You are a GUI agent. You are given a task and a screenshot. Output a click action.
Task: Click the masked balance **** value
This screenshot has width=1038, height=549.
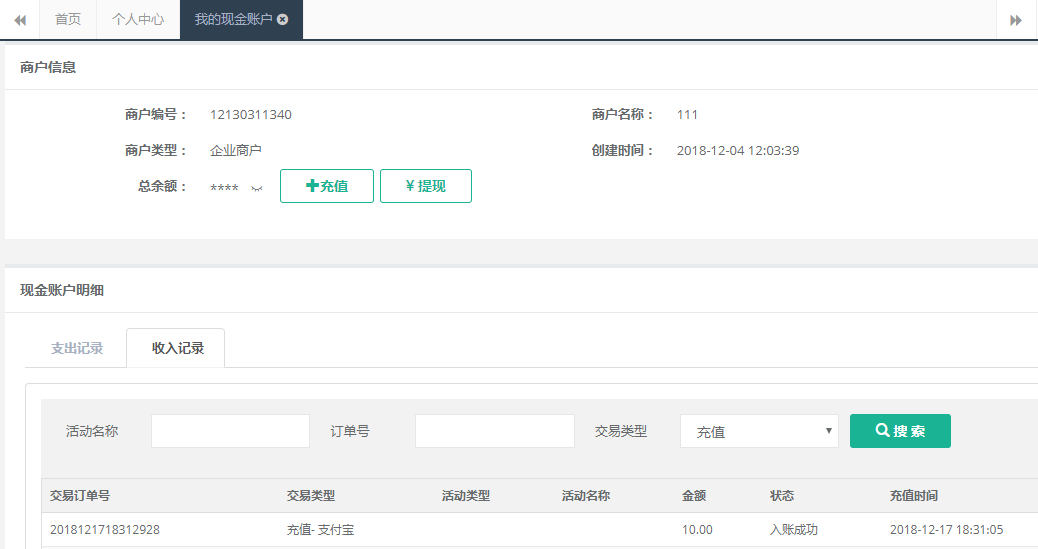click(x=224, y=188)
